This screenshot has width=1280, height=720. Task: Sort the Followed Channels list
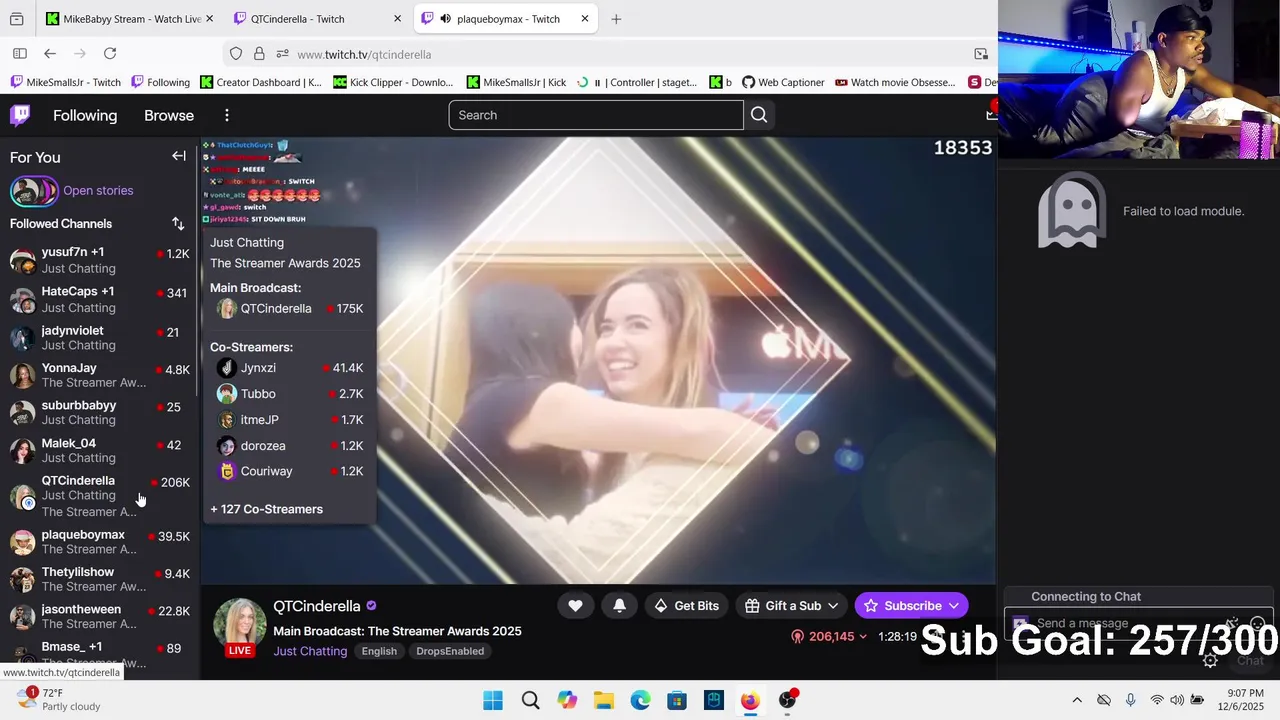(x=178, y=224)
